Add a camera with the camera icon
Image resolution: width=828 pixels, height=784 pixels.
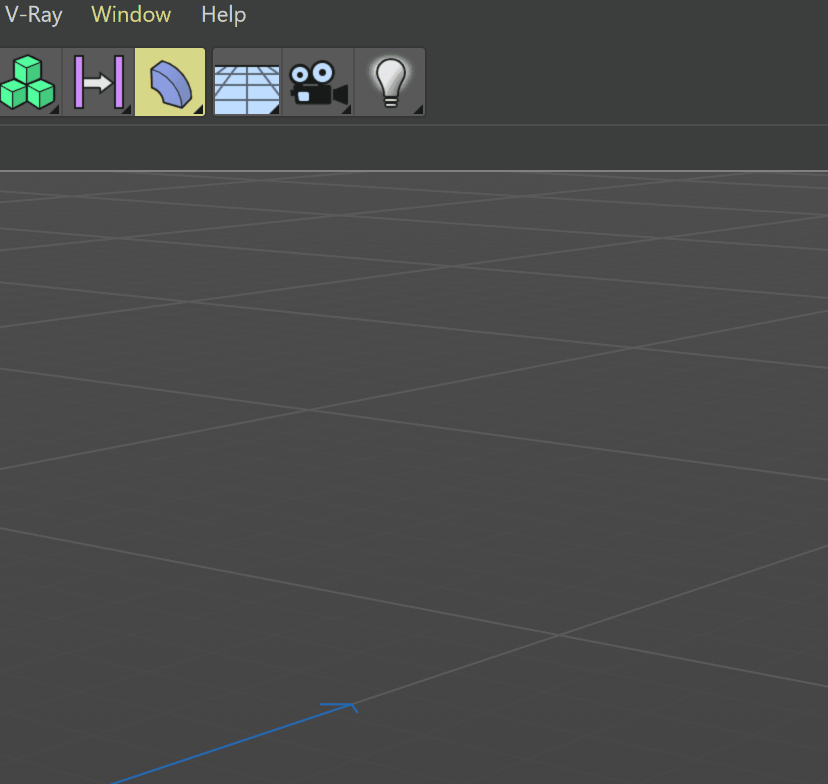coord(318,82)
